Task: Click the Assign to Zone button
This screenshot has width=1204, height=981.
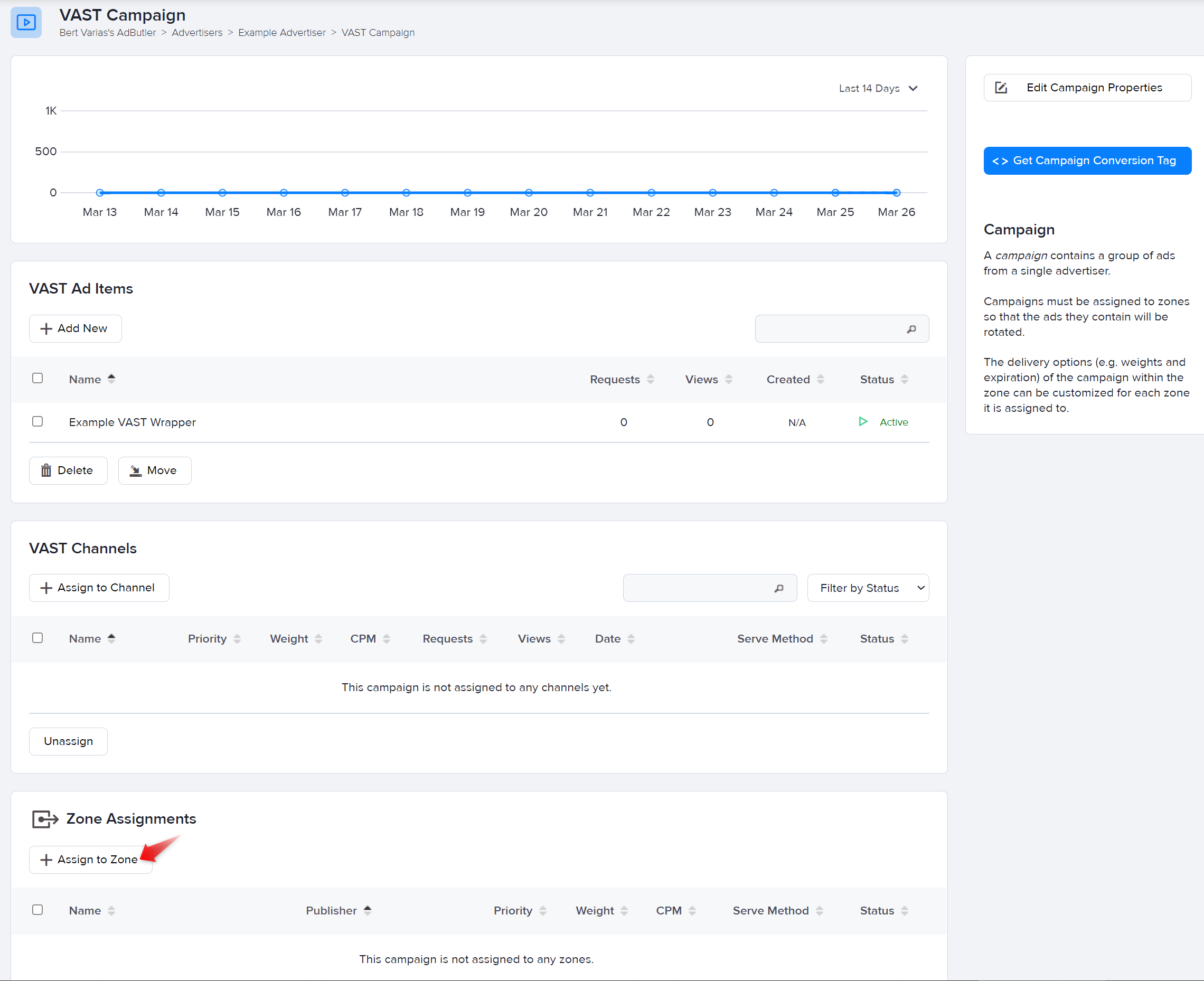Action: coord(90,860)
